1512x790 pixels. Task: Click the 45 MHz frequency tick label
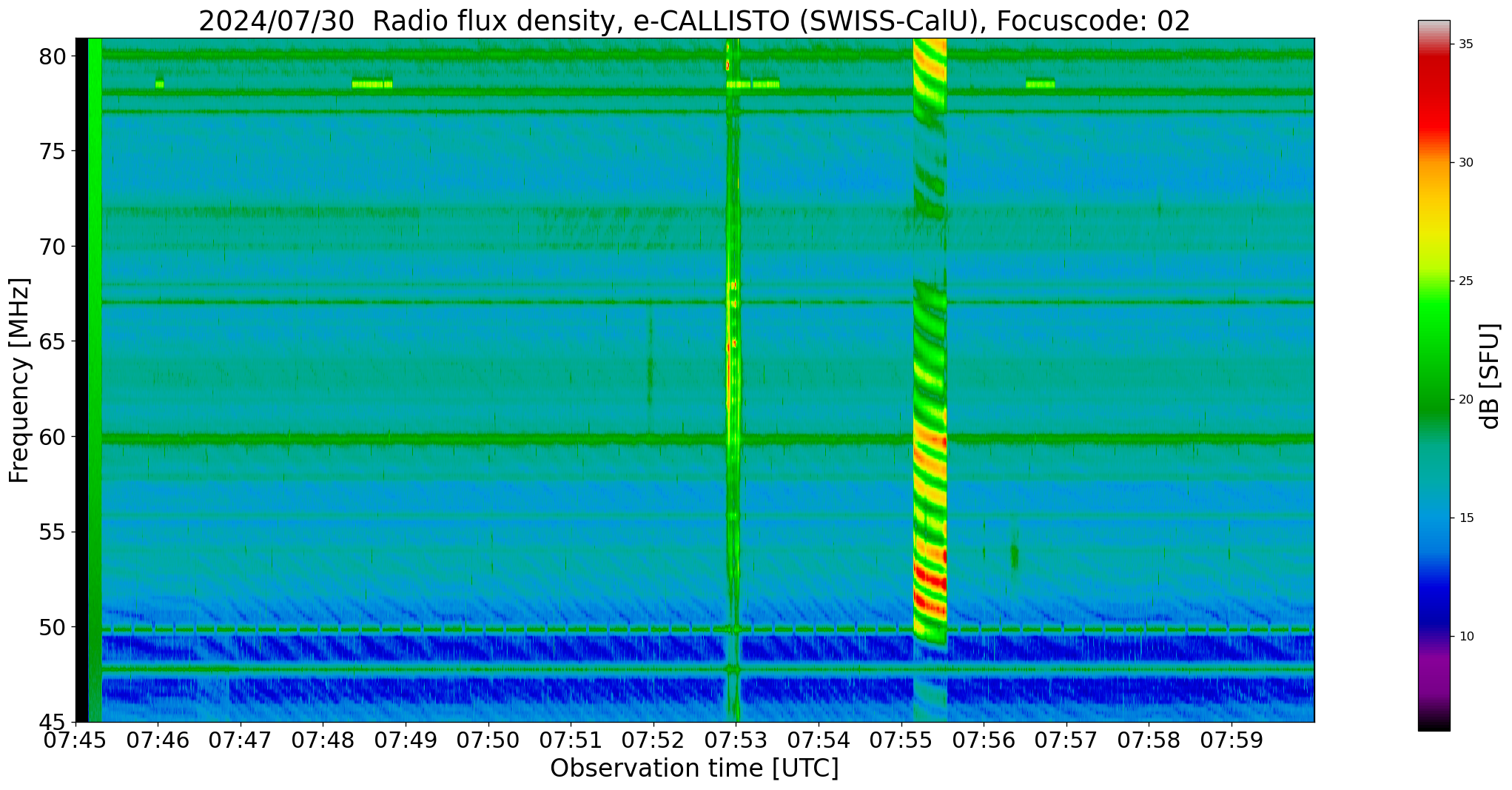(x=52, y=723)
